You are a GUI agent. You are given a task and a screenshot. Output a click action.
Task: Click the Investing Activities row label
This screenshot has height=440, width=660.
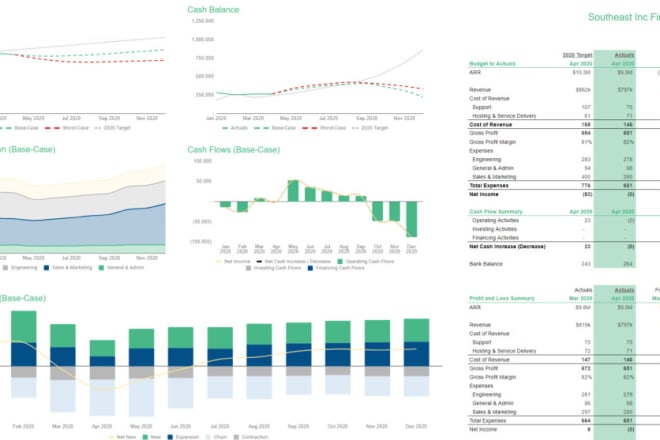point(494,229)
